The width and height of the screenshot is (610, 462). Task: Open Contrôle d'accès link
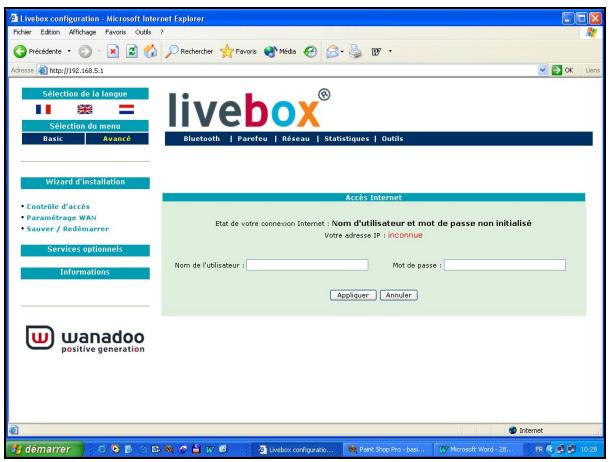58,206
